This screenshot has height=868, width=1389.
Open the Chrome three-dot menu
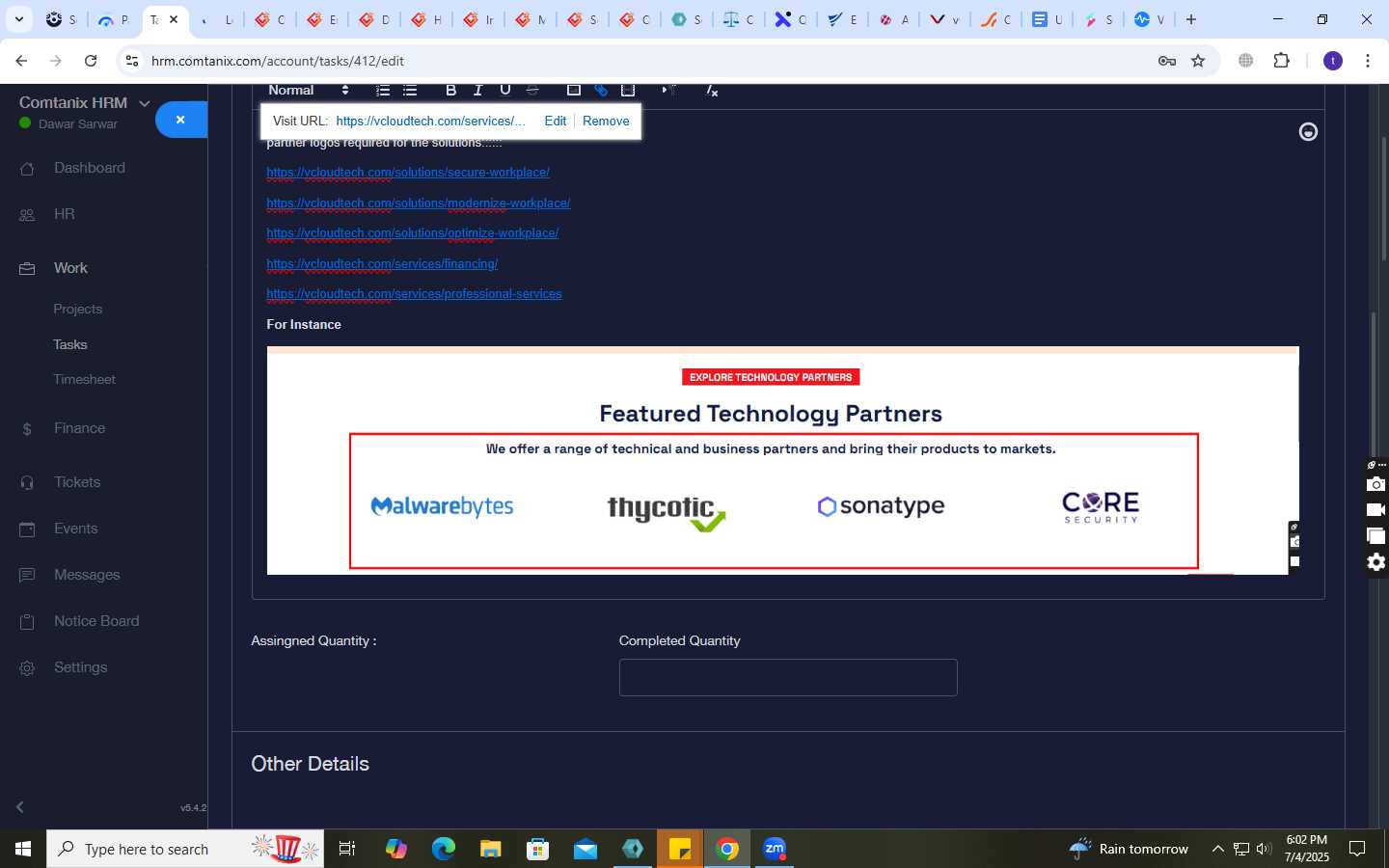[1368, 61]
